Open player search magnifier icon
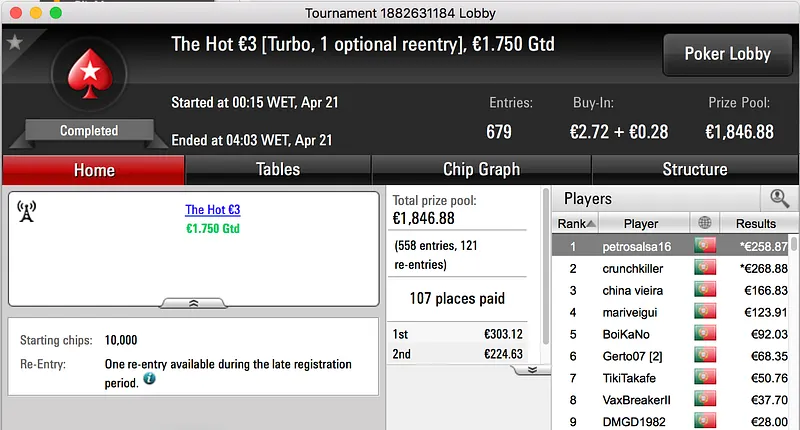Viewport: 800px width, 430px height. [x=779, y=198]
